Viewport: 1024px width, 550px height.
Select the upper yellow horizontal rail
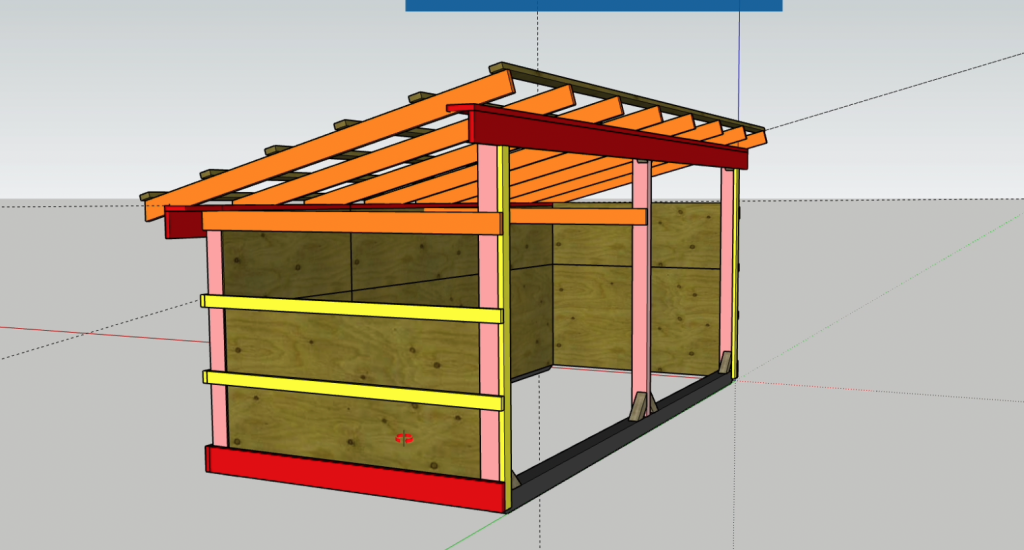pos(352,309)
